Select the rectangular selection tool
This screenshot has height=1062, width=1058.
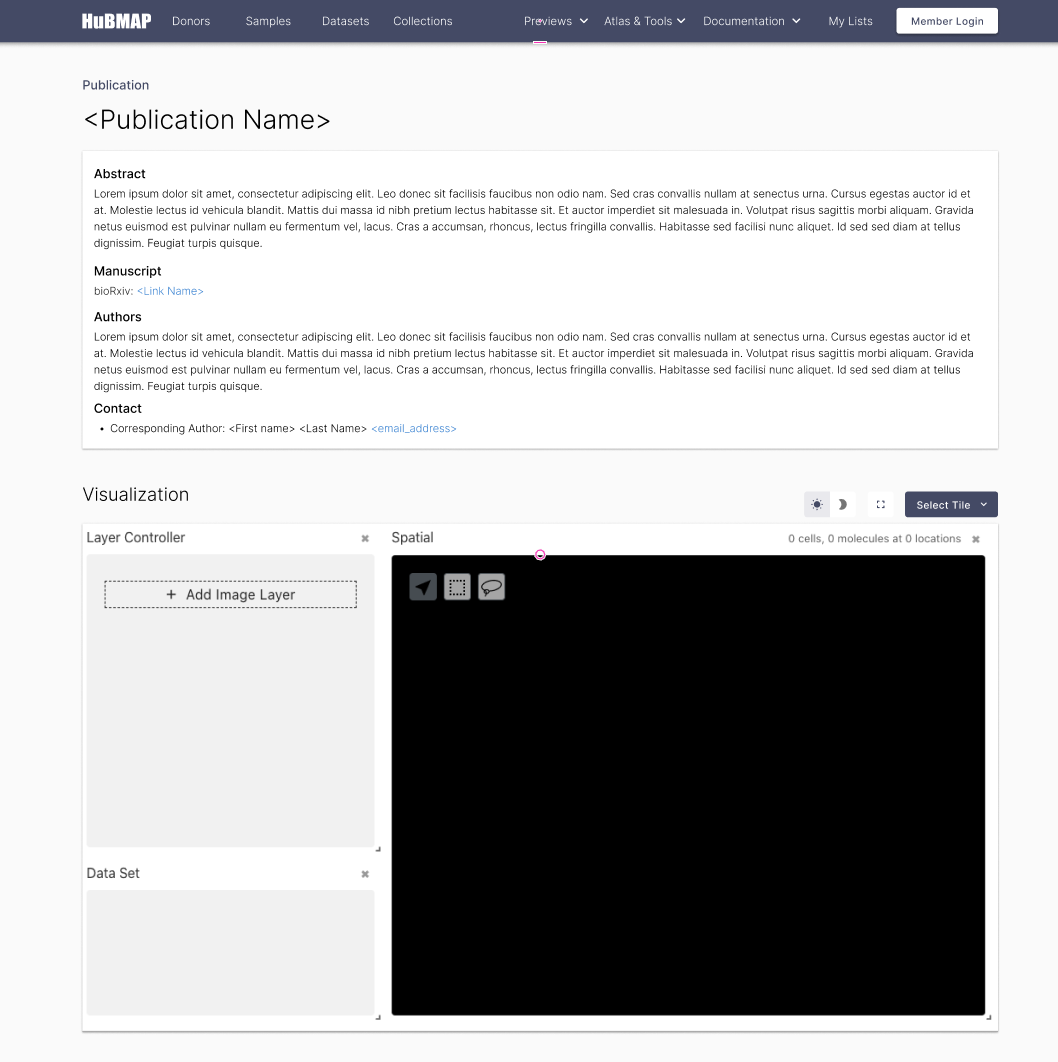point(456,587)
